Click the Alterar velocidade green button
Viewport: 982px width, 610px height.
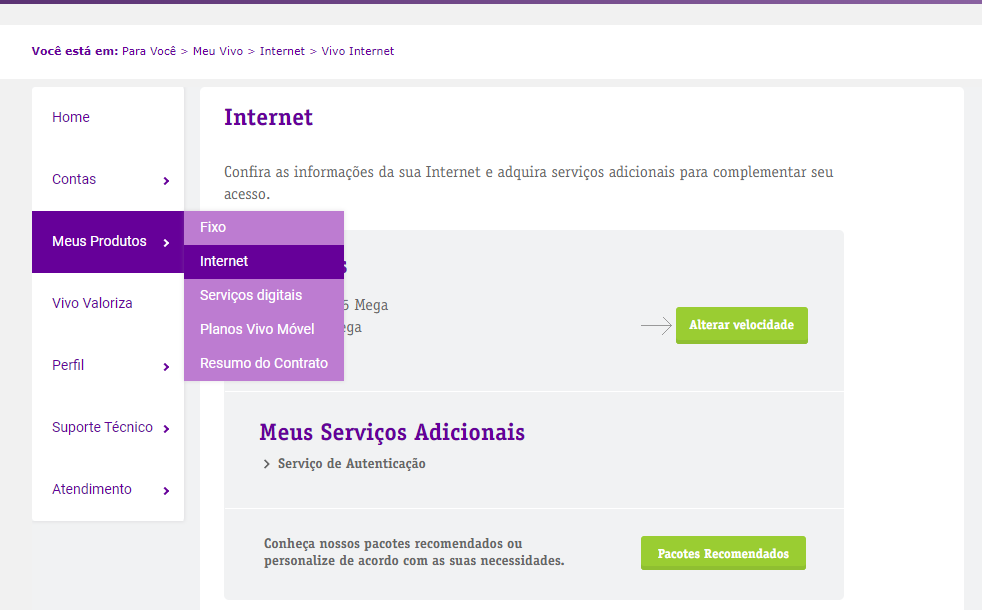741,325
